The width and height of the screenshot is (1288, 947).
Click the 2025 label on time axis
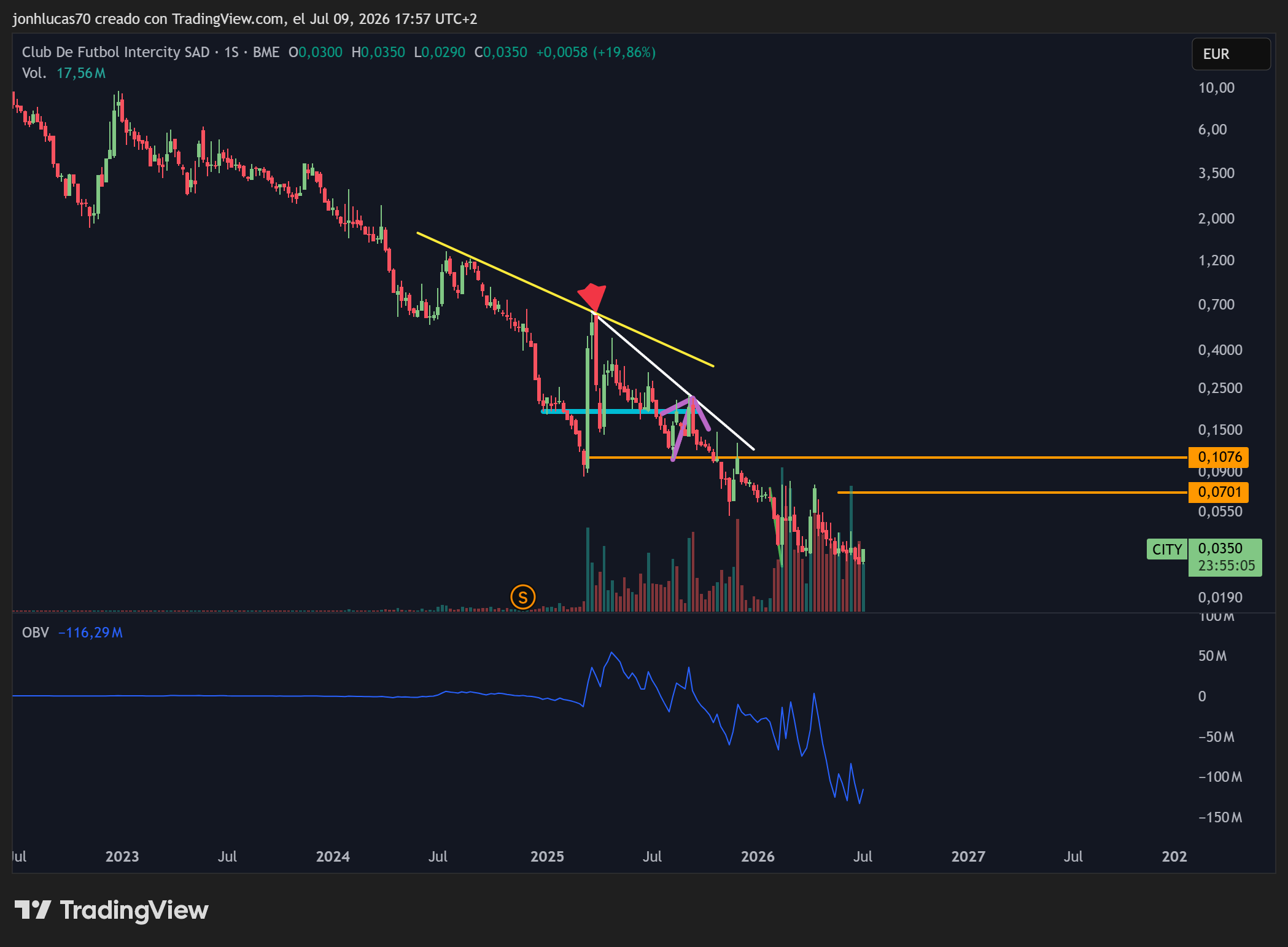click(547, 857)
